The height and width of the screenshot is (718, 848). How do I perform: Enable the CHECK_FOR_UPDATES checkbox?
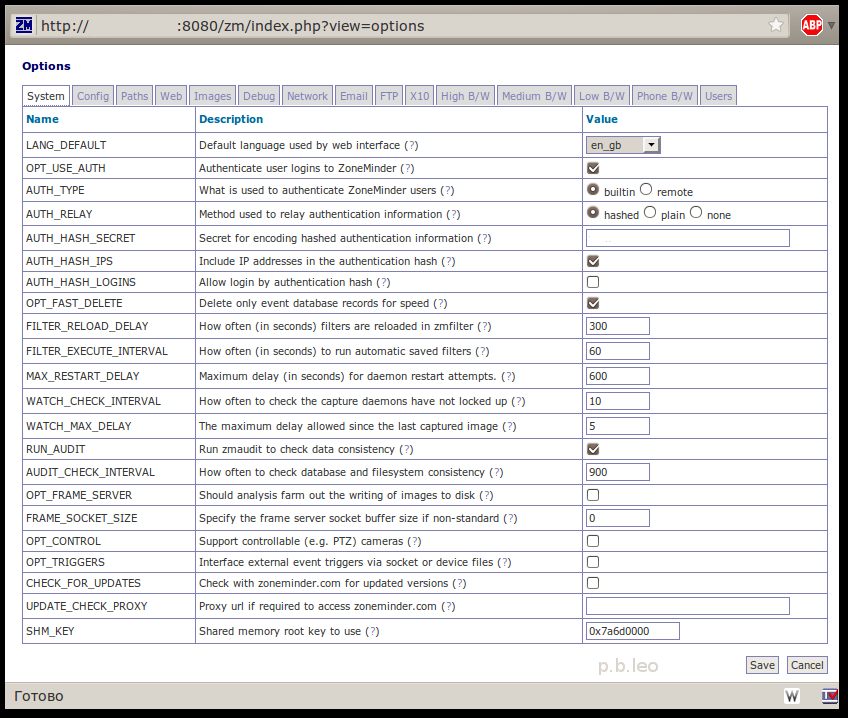pyautogui.click(x=593, y=583)
